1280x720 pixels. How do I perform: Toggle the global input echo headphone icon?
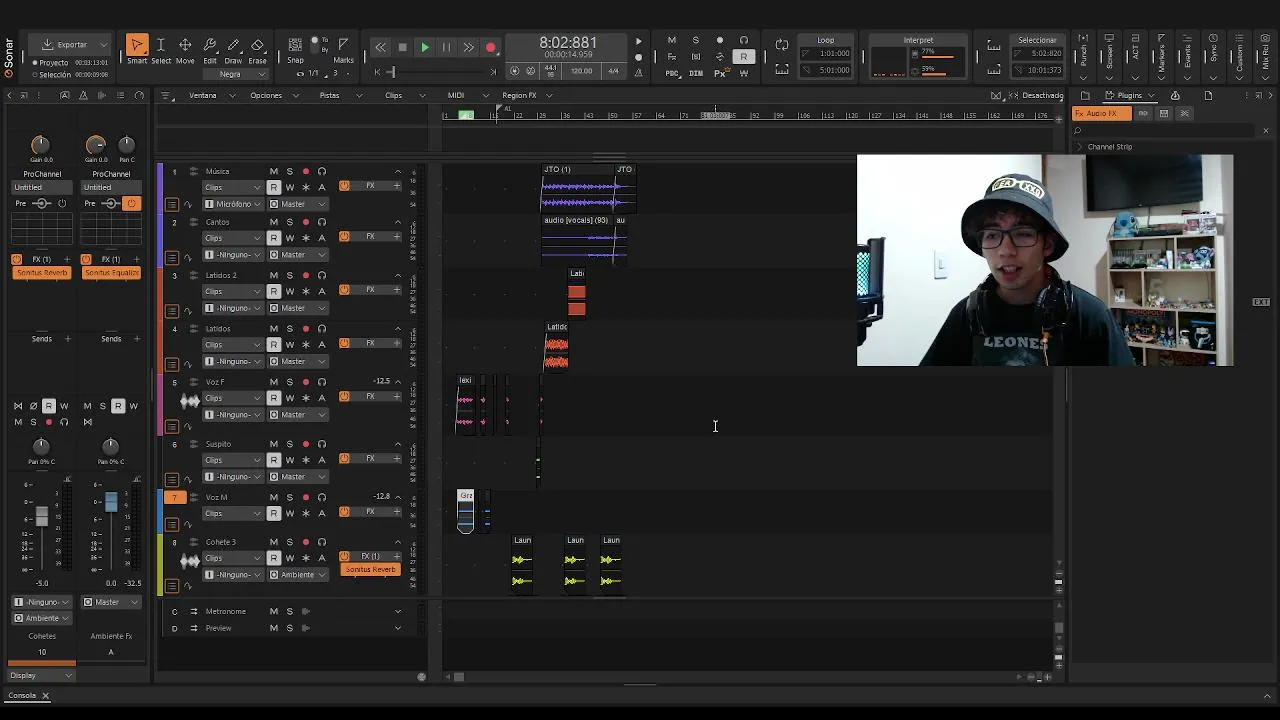(743, 41)
